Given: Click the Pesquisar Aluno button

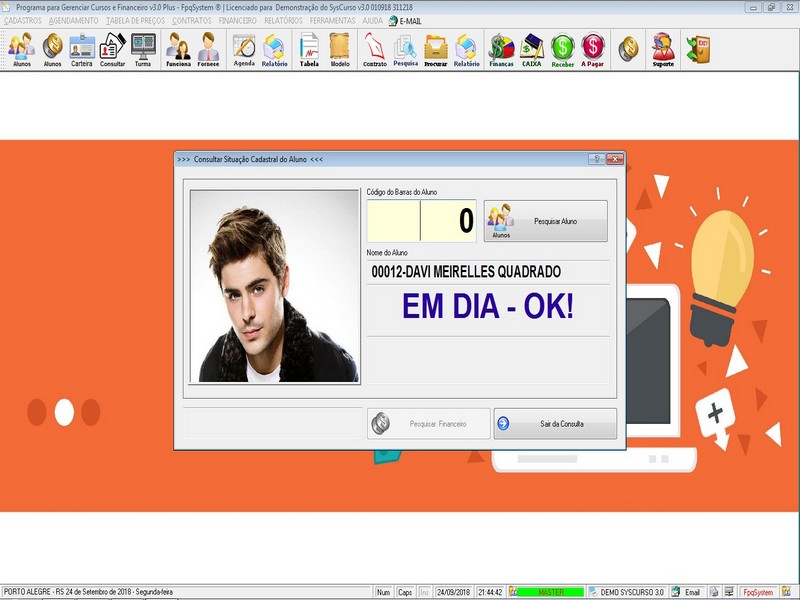Looking at the screenshot, I should click(545, 221).
